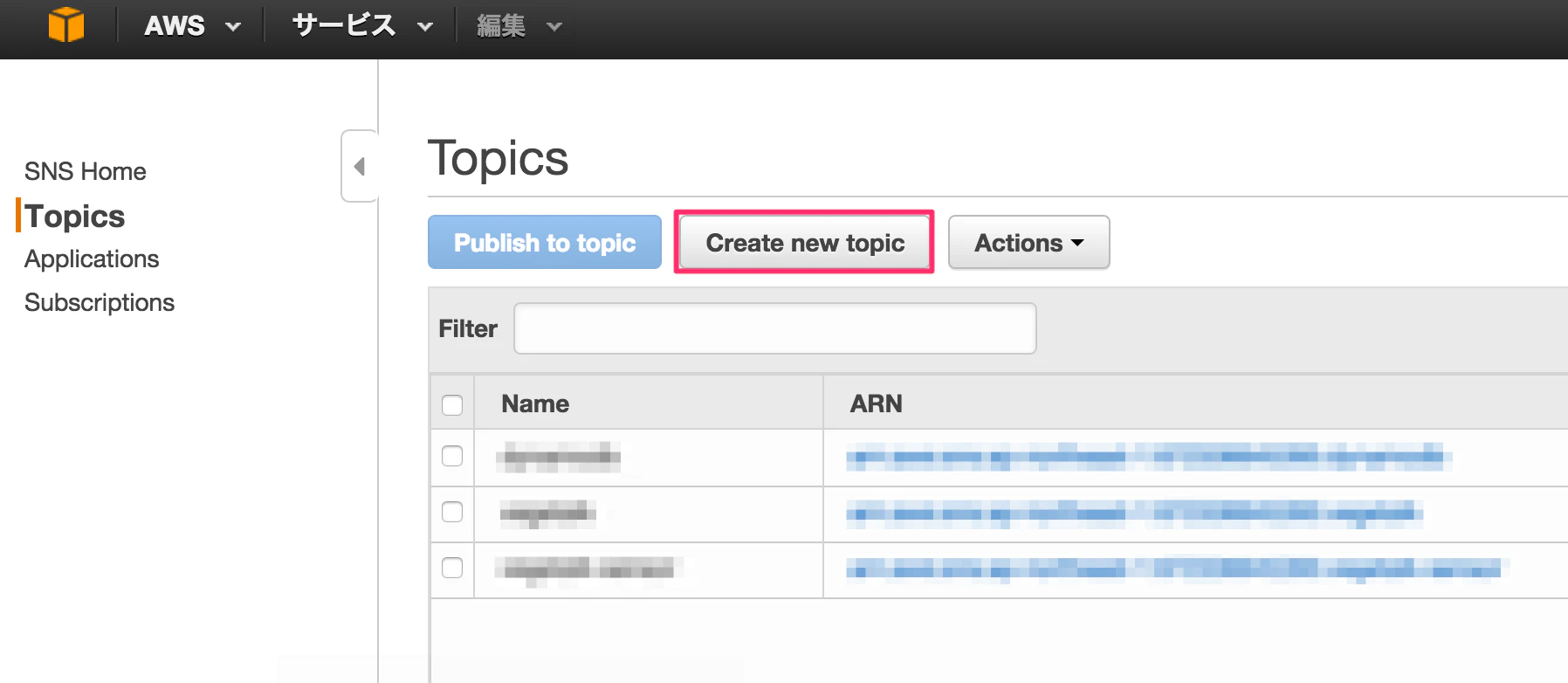
Task: Open Applications in the sidebar
Action: tap(92, 259)
